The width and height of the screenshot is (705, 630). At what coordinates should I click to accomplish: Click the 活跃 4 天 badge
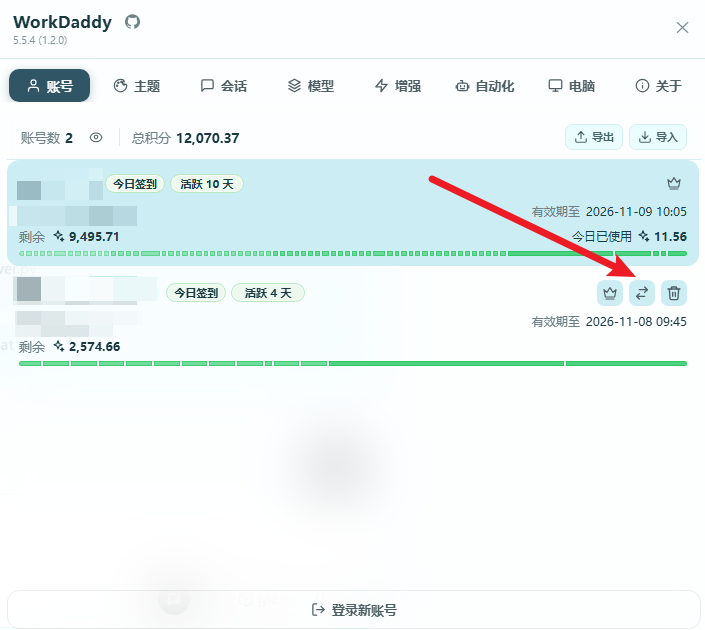[x=268, y=293]
